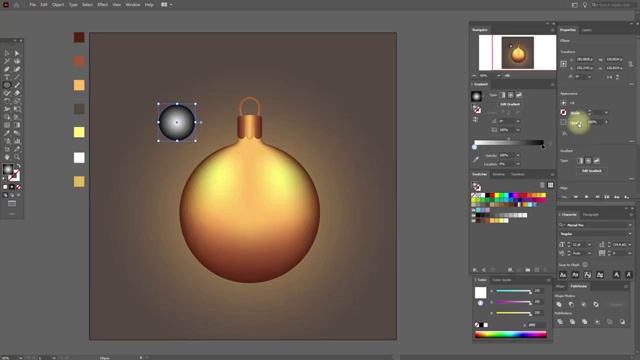The height and width of the screenshot is (360, 640).
Task: Choose the Eyedropper tool in the toolbar
Action: pyautogui.click(x=7, y=133)
